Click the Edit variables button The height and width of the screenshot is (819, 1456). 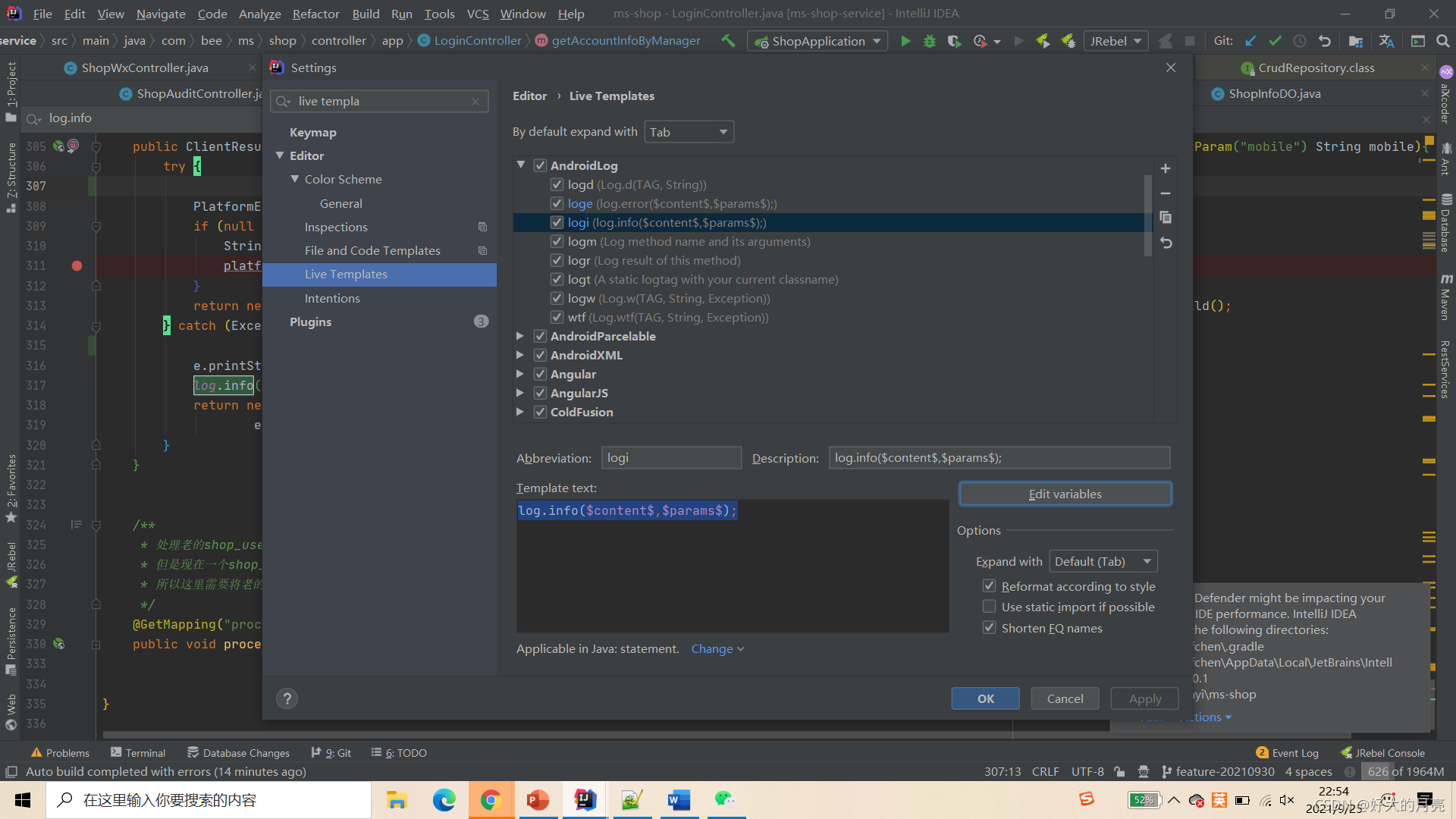[x=1065, y=494]
